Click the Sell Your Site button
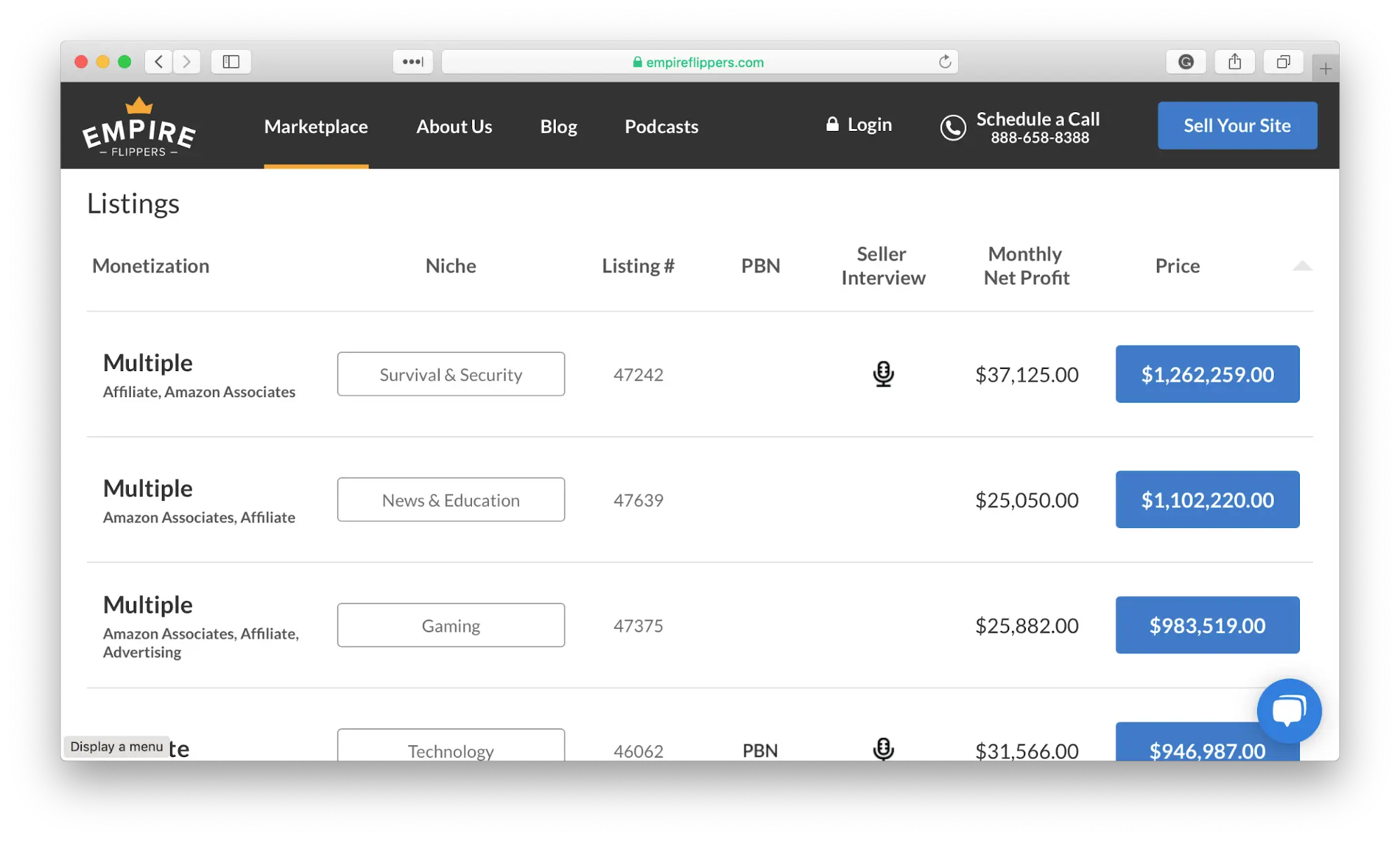 pyautogui.click(x=1237, y=125)
